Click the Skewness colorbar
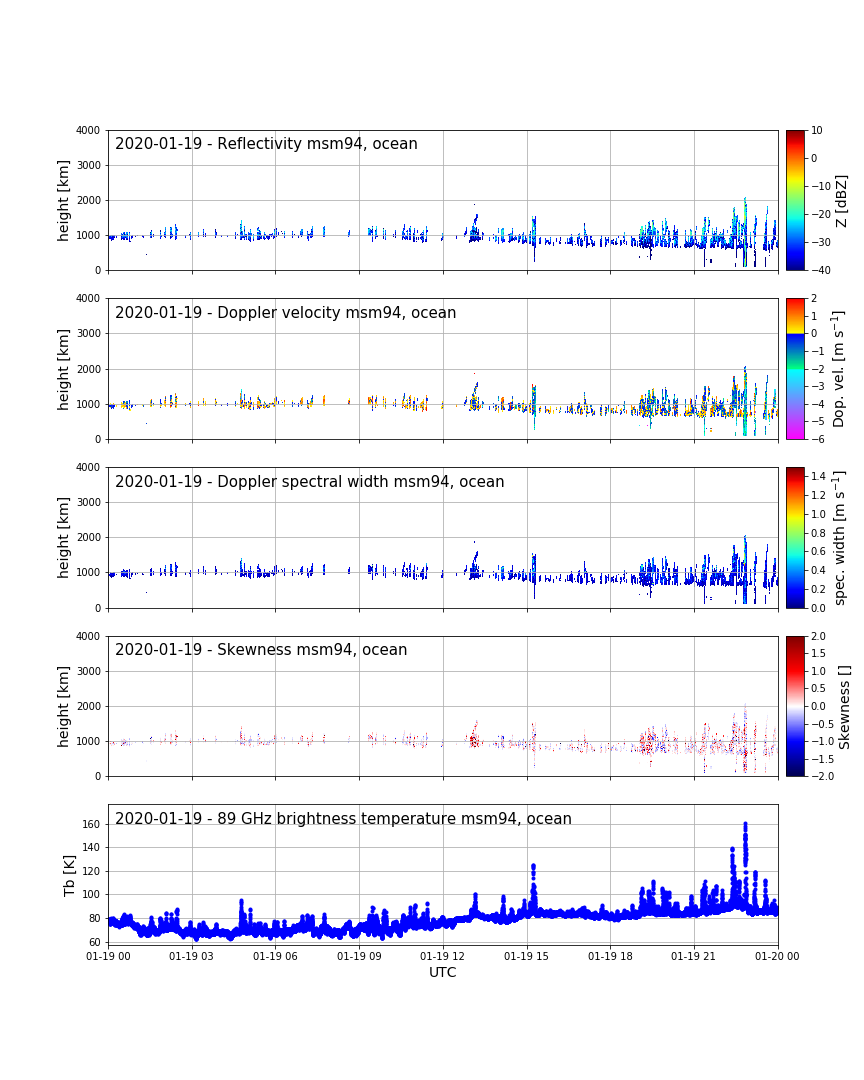The height and width of the screenshot is (1080, 864). tap(795, 706)
